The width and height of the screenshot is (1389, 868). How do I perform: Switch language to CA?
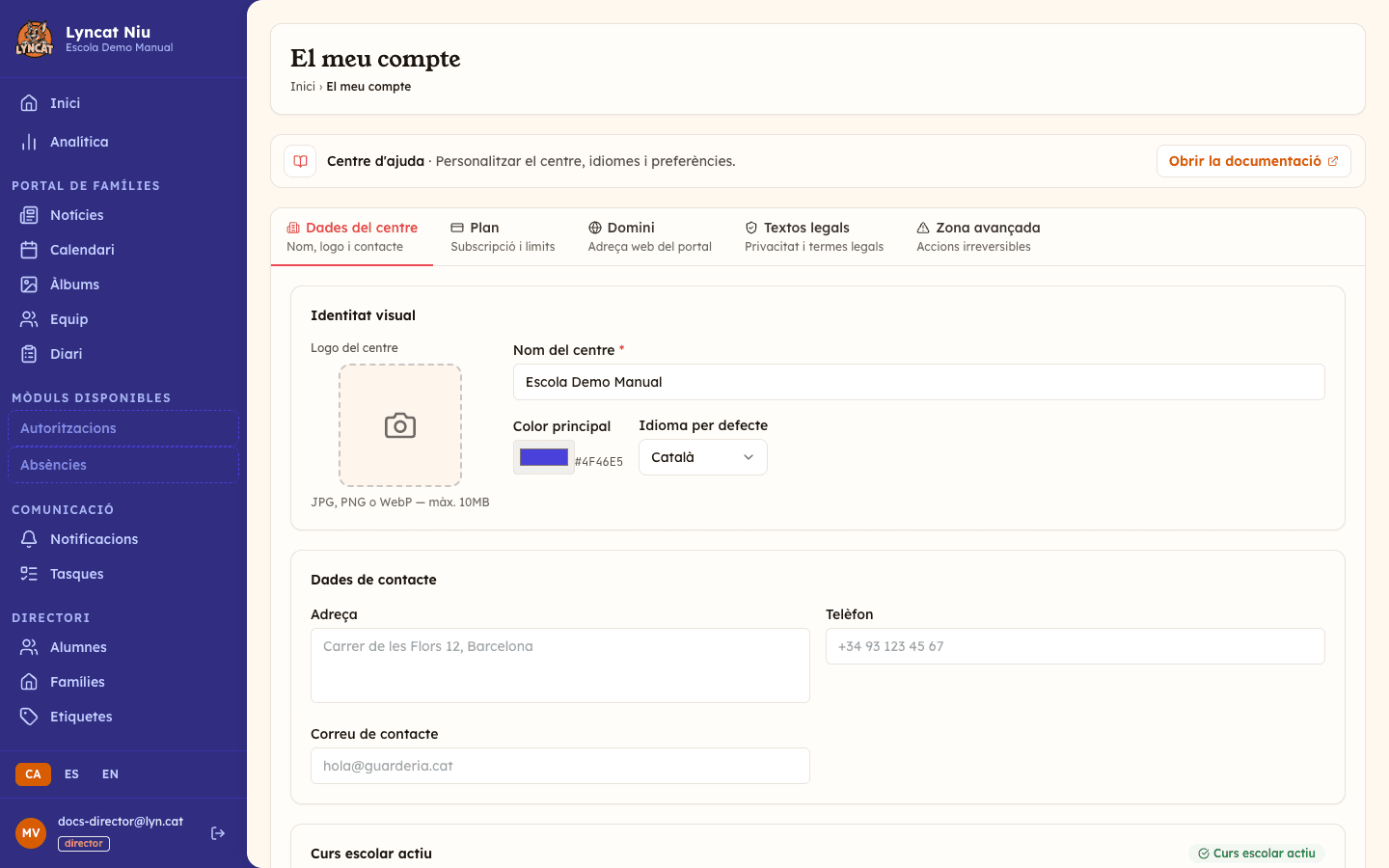(33, 774)
